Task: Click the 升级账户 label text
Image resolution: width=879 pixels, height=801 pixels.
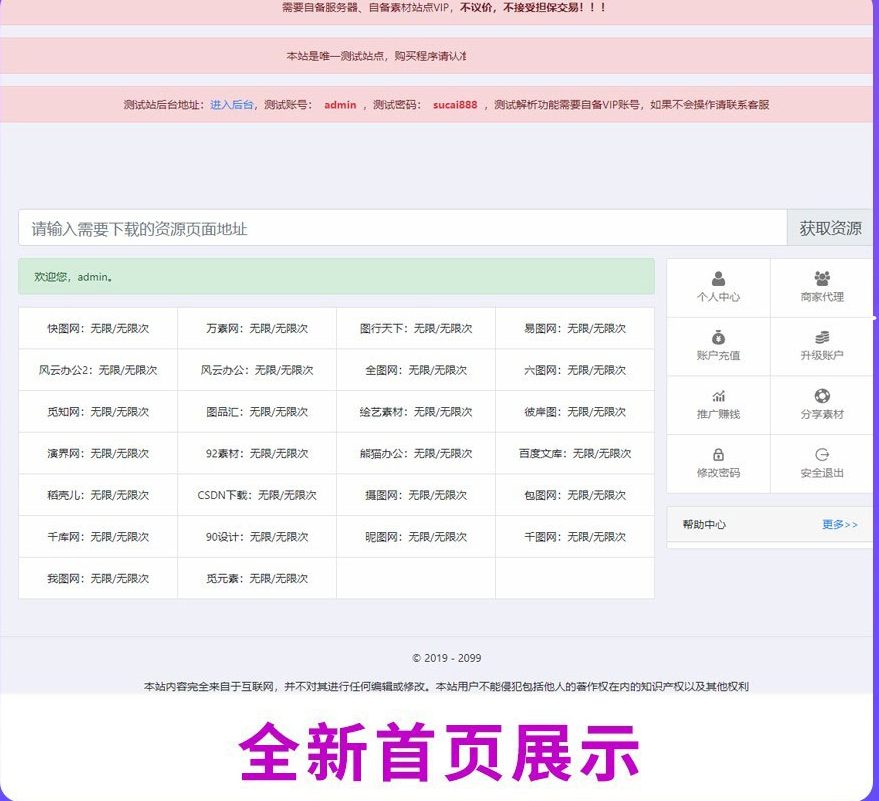Action: [x=822, y=355]
